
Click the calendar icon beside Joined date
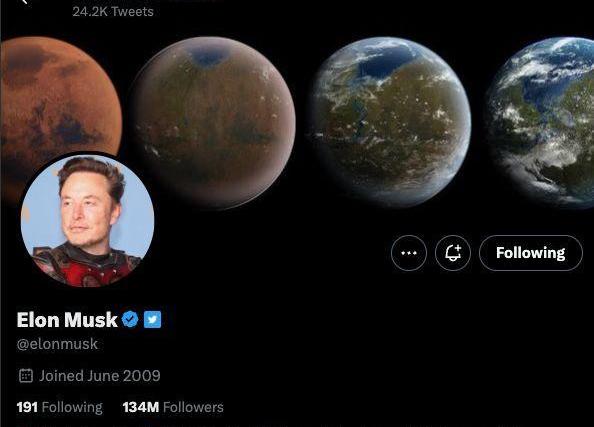[26, 375]
